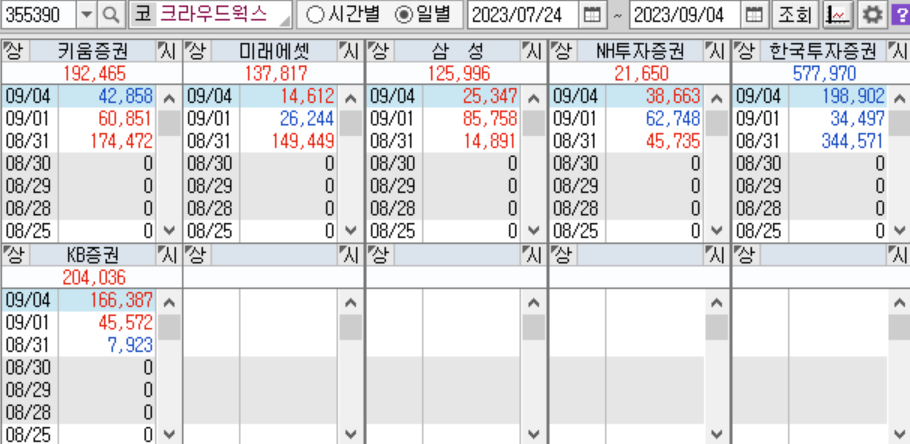Click 미래에셋 total value 137,817
The image size is (910, 444).
[274, 73]
